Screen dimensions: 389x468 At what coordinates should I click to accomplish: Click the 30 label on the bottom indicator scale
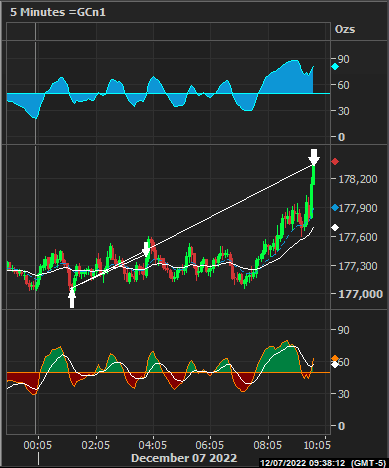coord(344,394)
